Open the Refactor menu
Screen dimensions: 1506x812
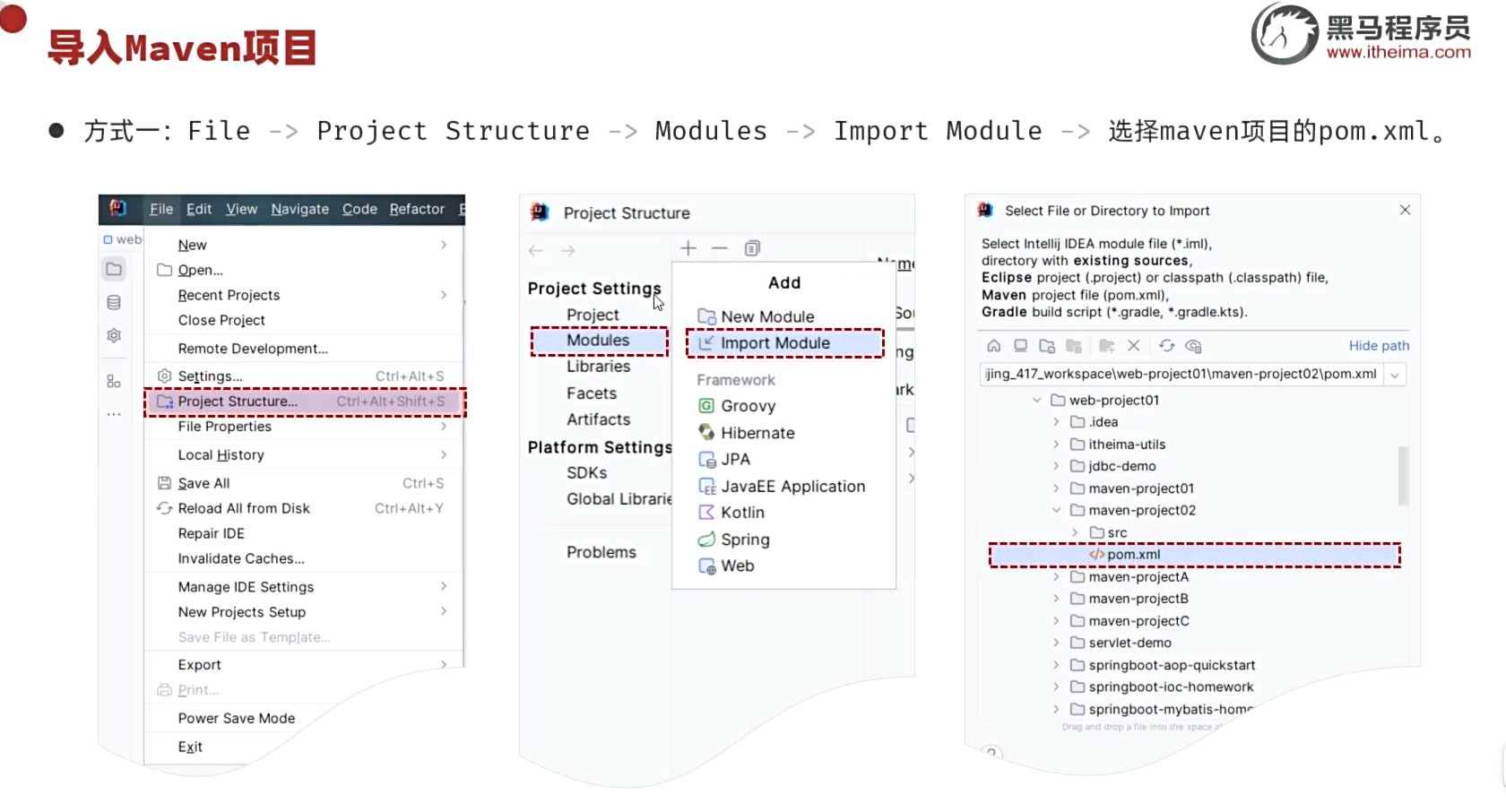point(417,209)
